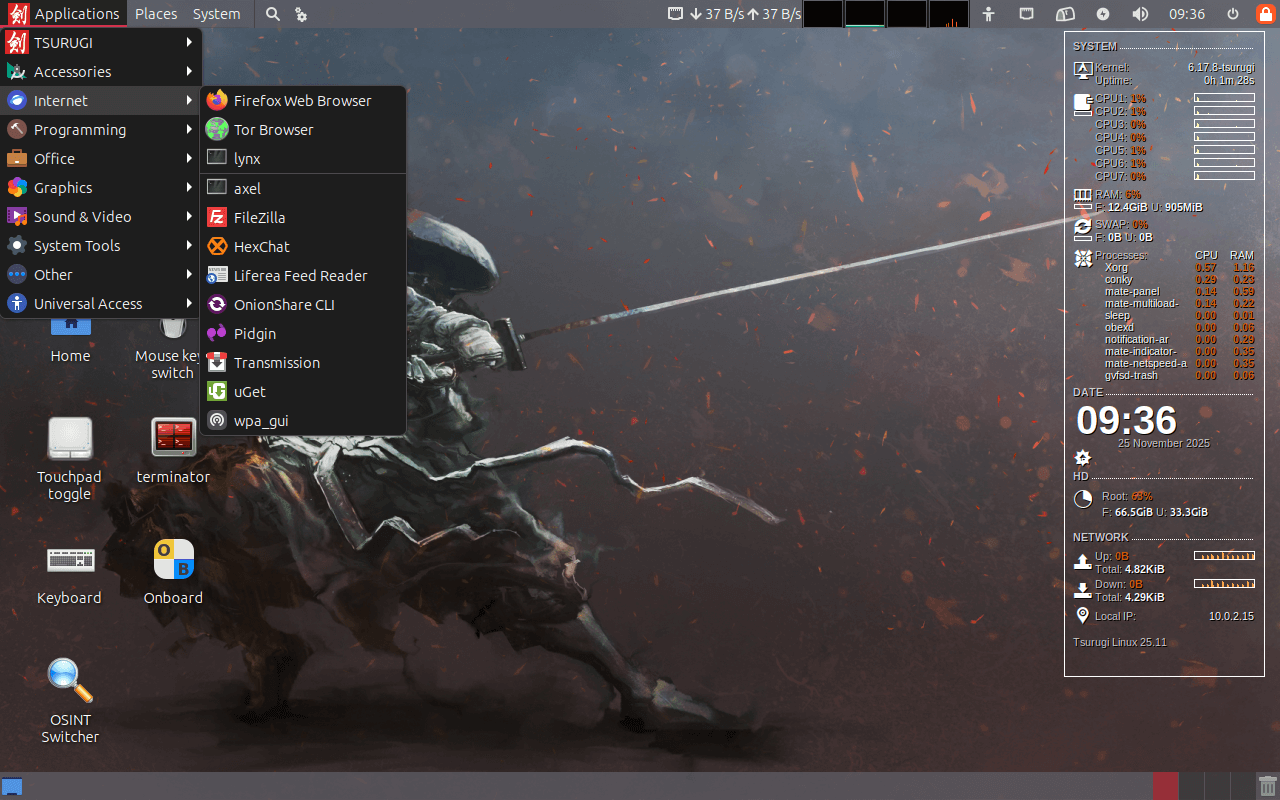
Task: Open the System menu in top panel
Action: [216, 14]
